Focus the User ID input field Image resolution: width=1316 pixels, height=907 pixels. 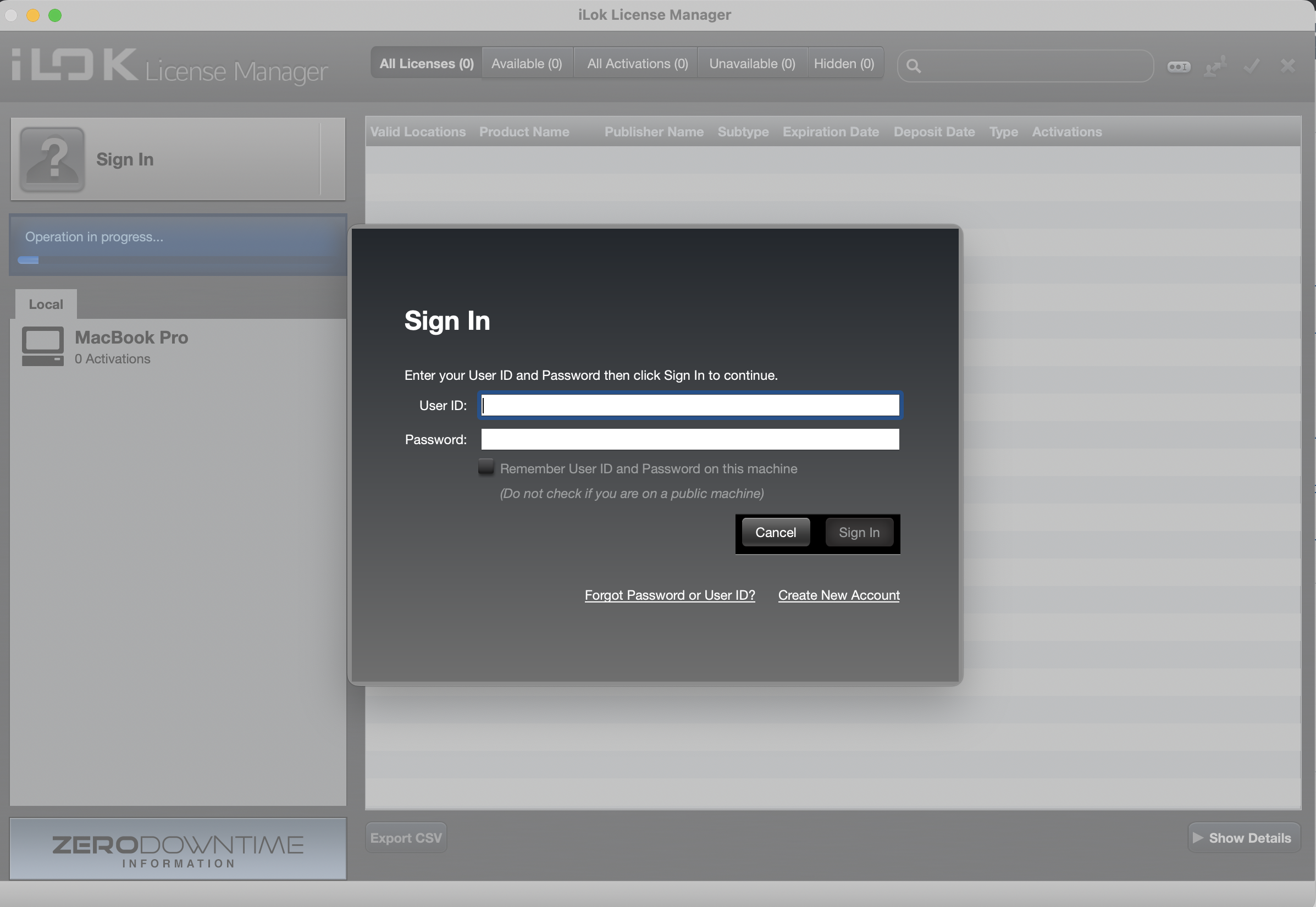click(x=690, y=405)
